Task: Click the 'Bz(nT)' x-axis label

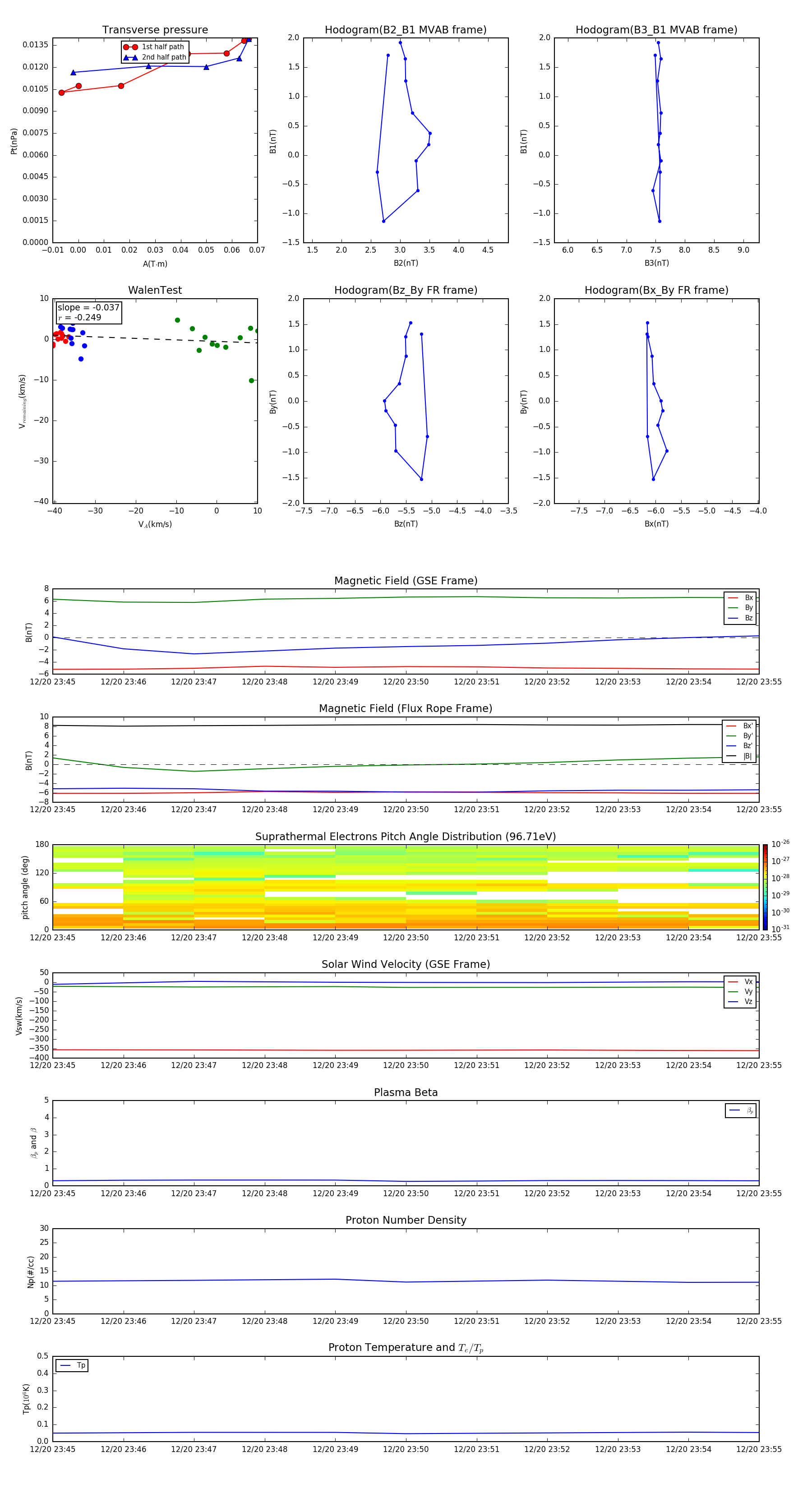Action: coord(406,524)
